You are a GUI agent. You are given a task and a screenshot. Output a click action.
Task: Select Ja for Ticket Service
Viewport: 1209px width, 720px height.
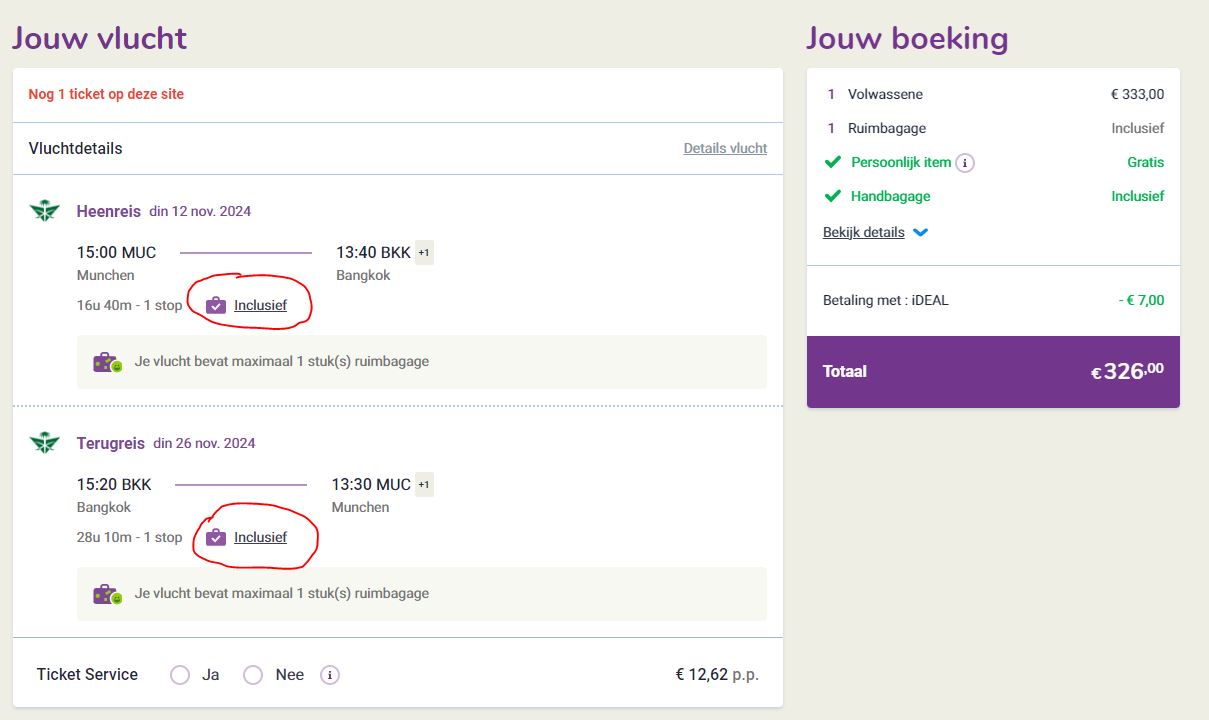pyautogui.click(x=180, y=675)
